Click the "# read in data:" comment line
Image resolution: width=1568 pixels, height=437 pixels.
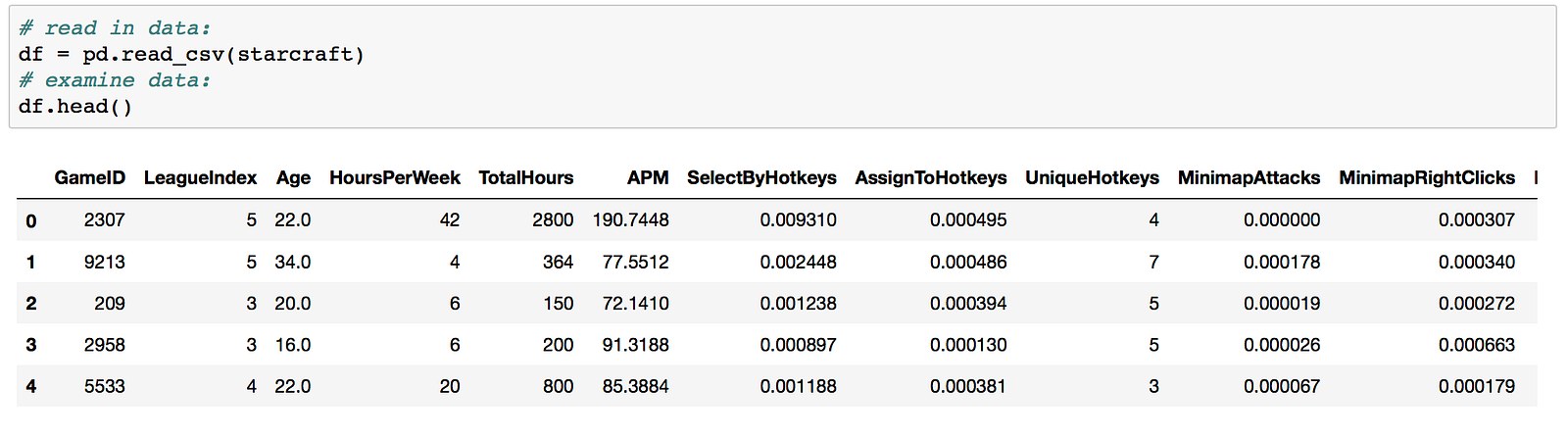pyautogui.click(x=114, y=28)
